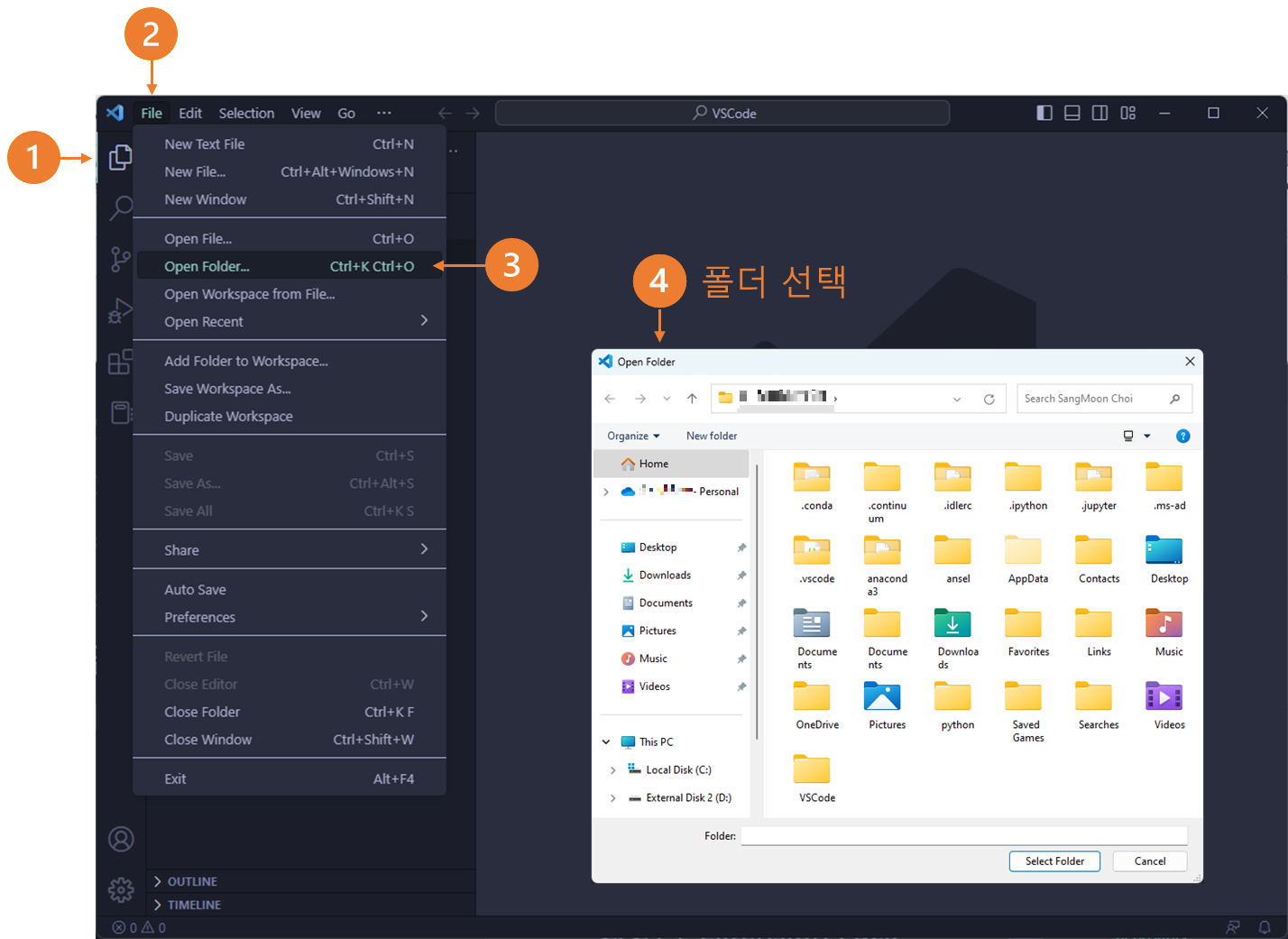Click the back arrow in Open Folder dialog
Image resolution: width=1288 pixels, height=939 pixels.
point(610,399)
